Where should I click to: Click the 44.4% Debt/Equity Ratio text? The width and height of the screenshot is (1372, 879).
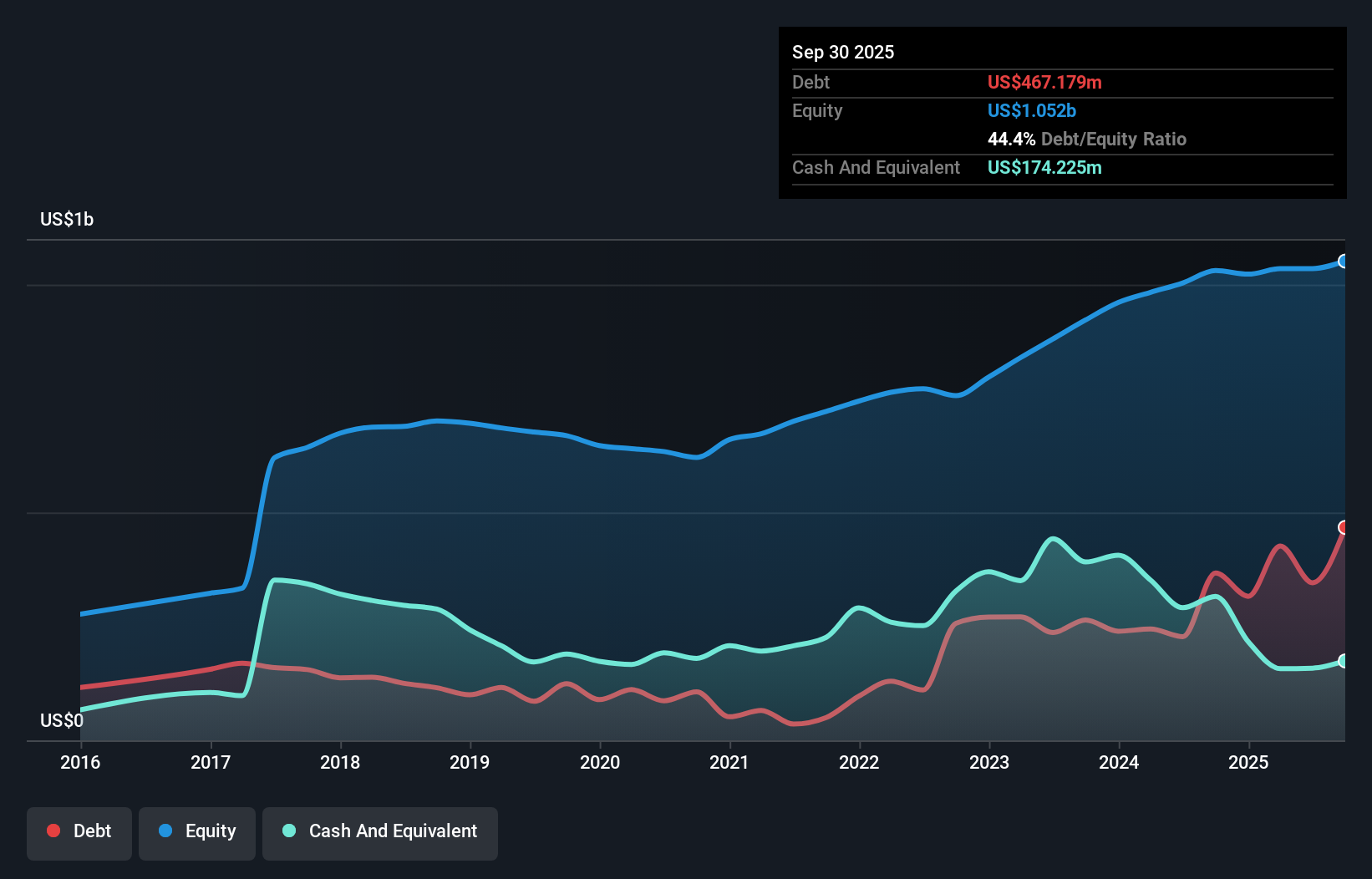1087,139
